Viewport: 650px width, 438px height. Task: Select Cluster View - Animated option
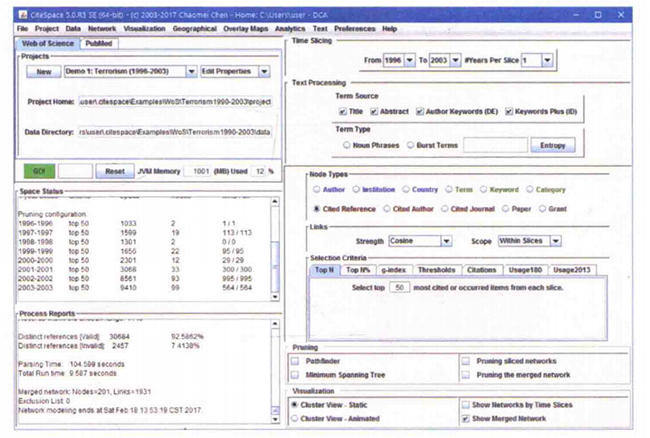coord(295,418)
